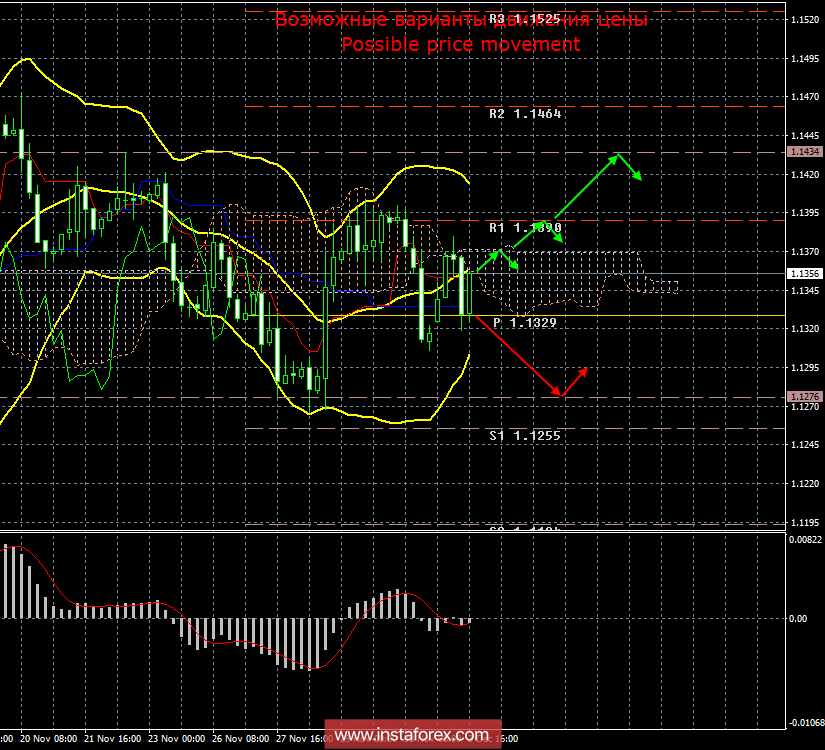This screenshot has height=750, width=825.
Task: Click the 1.1320 price axis value
Action: click(x=805, y=328)
